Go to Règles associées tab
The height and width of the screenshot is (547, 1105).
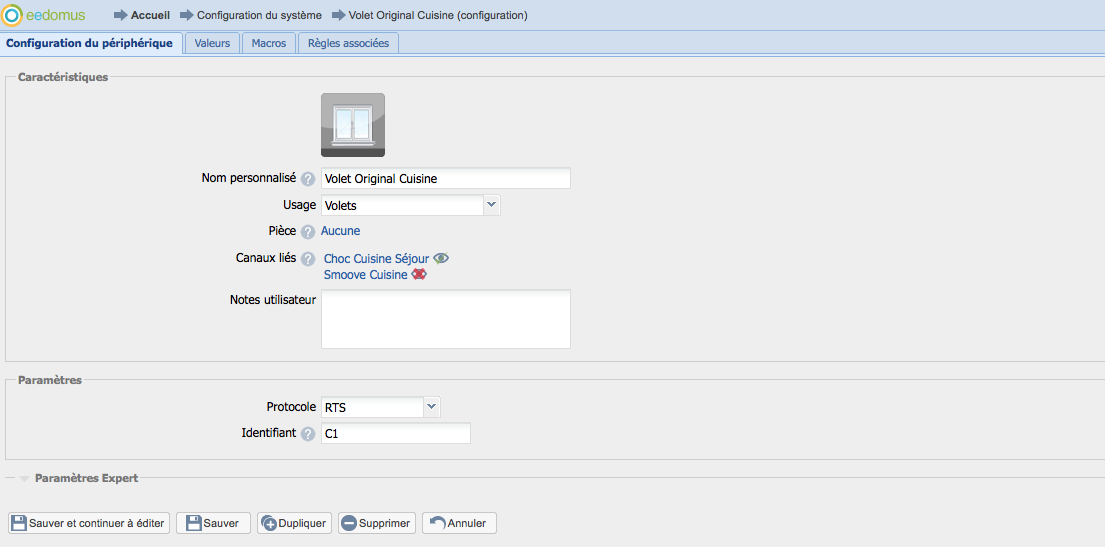(348, 43)
